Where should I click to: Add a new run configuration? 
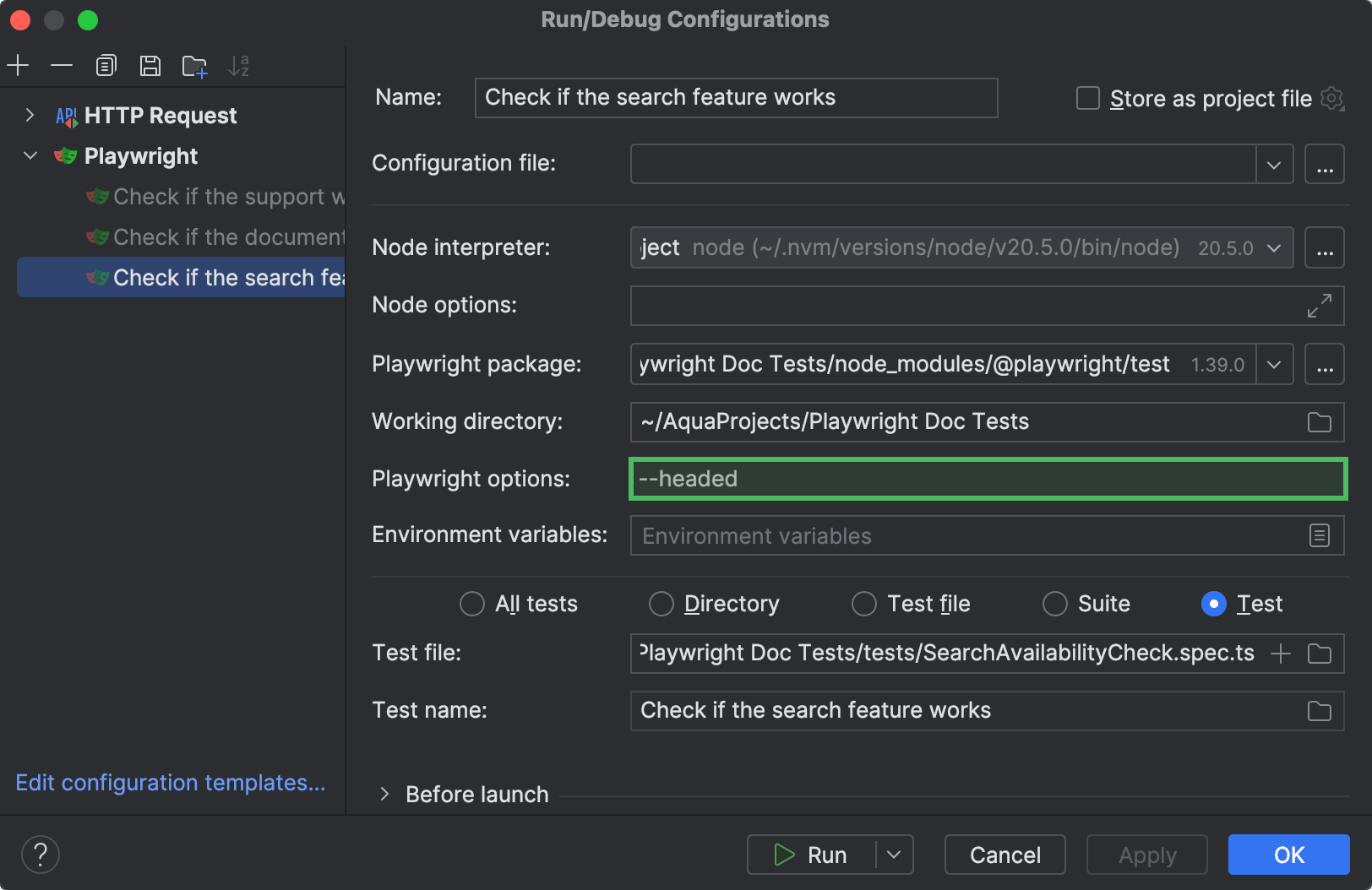click(x=18, y=65)
